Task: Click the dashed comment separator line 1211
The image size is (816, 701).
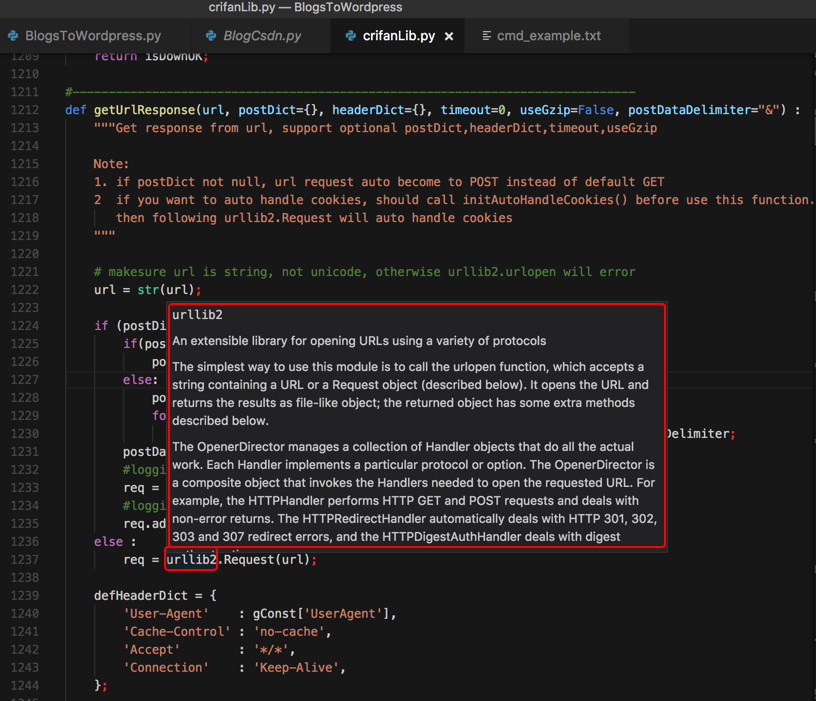Action: point(350,92)
